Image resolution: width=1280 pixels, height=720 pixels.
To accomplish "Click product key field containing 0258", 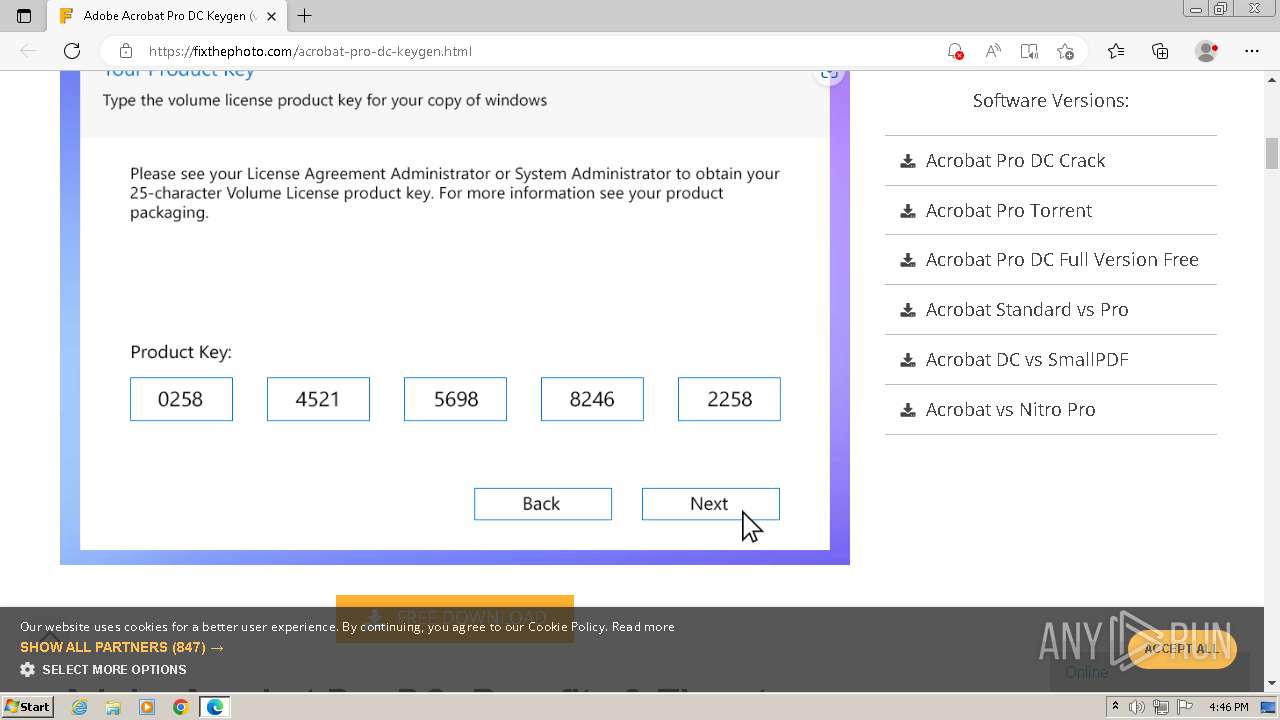I will (181, 399).
